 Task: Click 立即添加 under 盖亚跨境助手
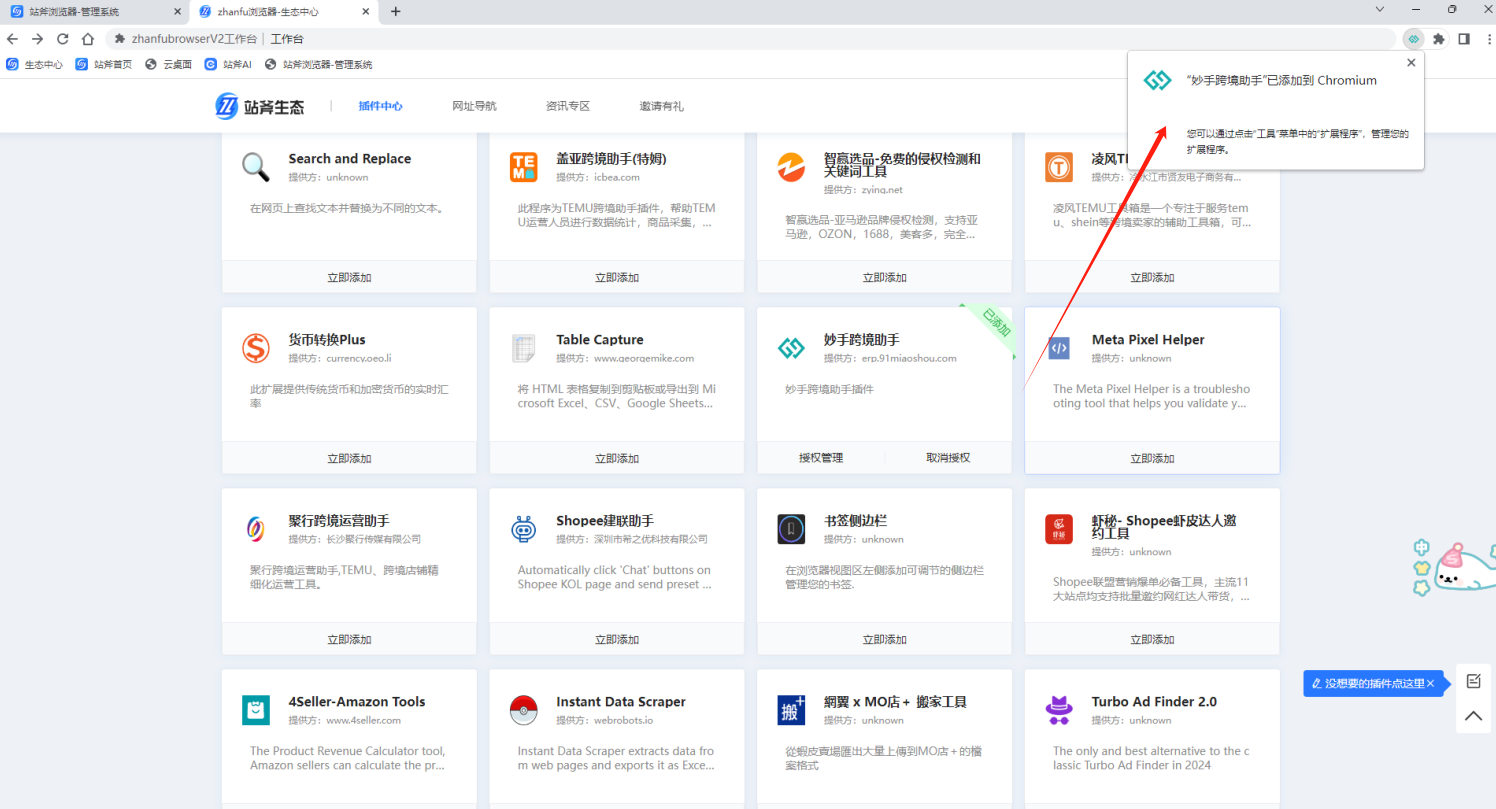tap(617, 278)
